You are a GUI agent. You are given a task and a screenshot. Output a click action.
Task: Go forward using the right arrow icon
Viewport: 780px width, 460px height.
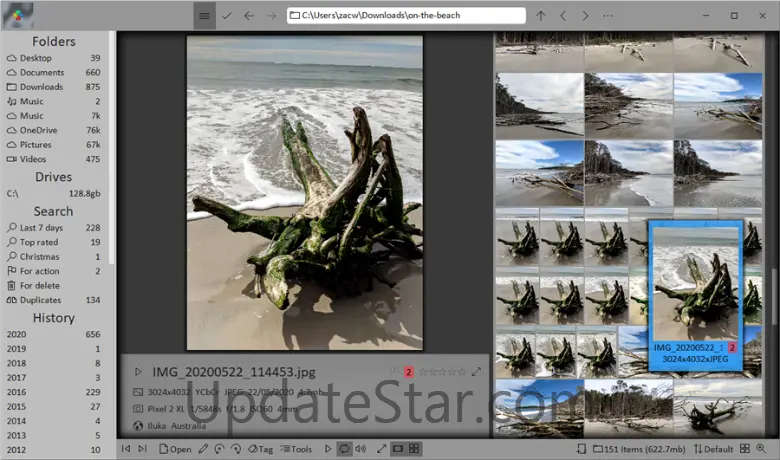(271, 15)
